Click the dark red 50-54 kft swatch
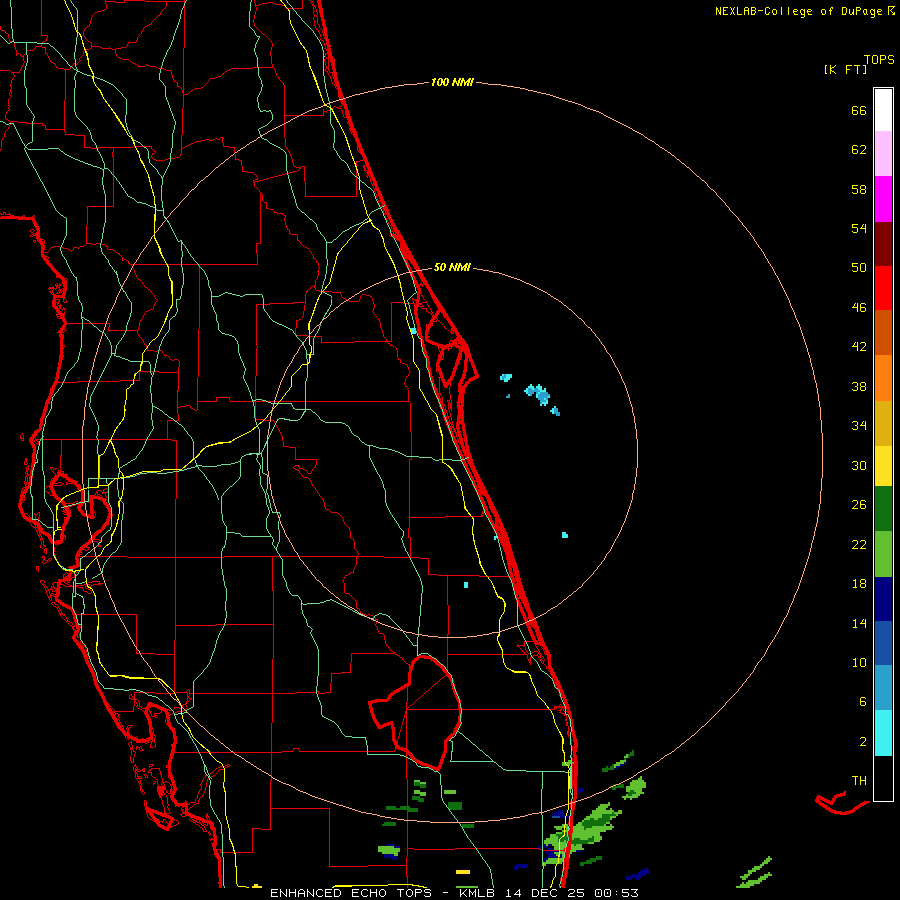Image resolution: width=900 pixels, height=900 pixels. click(x=883, y=244)
